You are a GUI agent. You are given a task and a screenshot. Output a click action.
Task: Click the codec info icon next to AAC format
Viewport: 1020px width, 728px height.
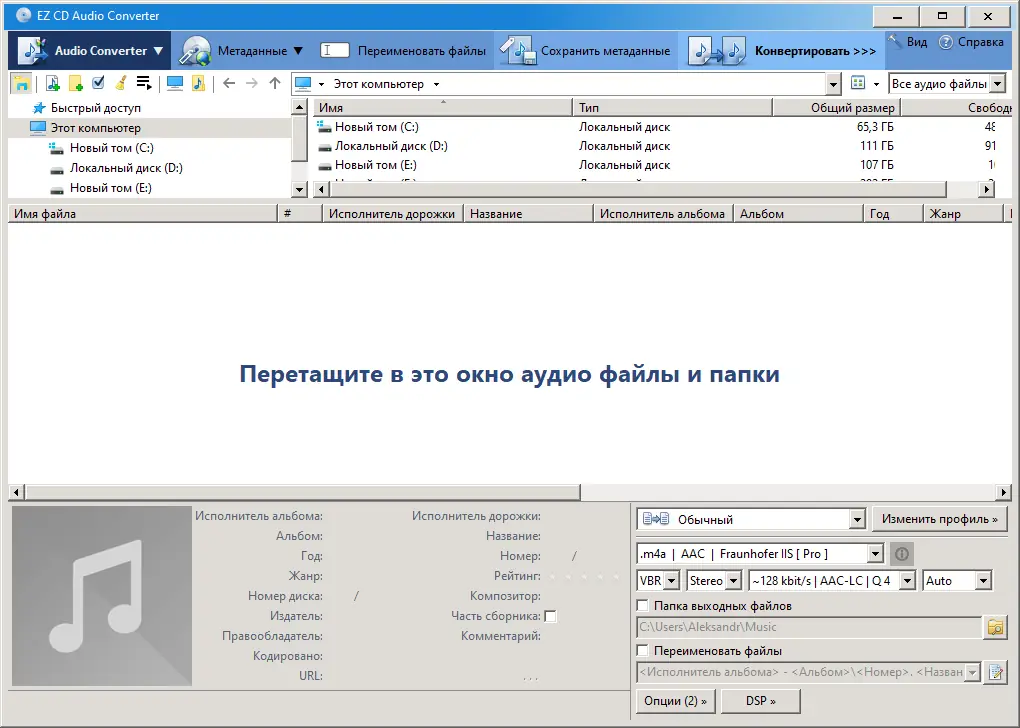tap(902, 554)
